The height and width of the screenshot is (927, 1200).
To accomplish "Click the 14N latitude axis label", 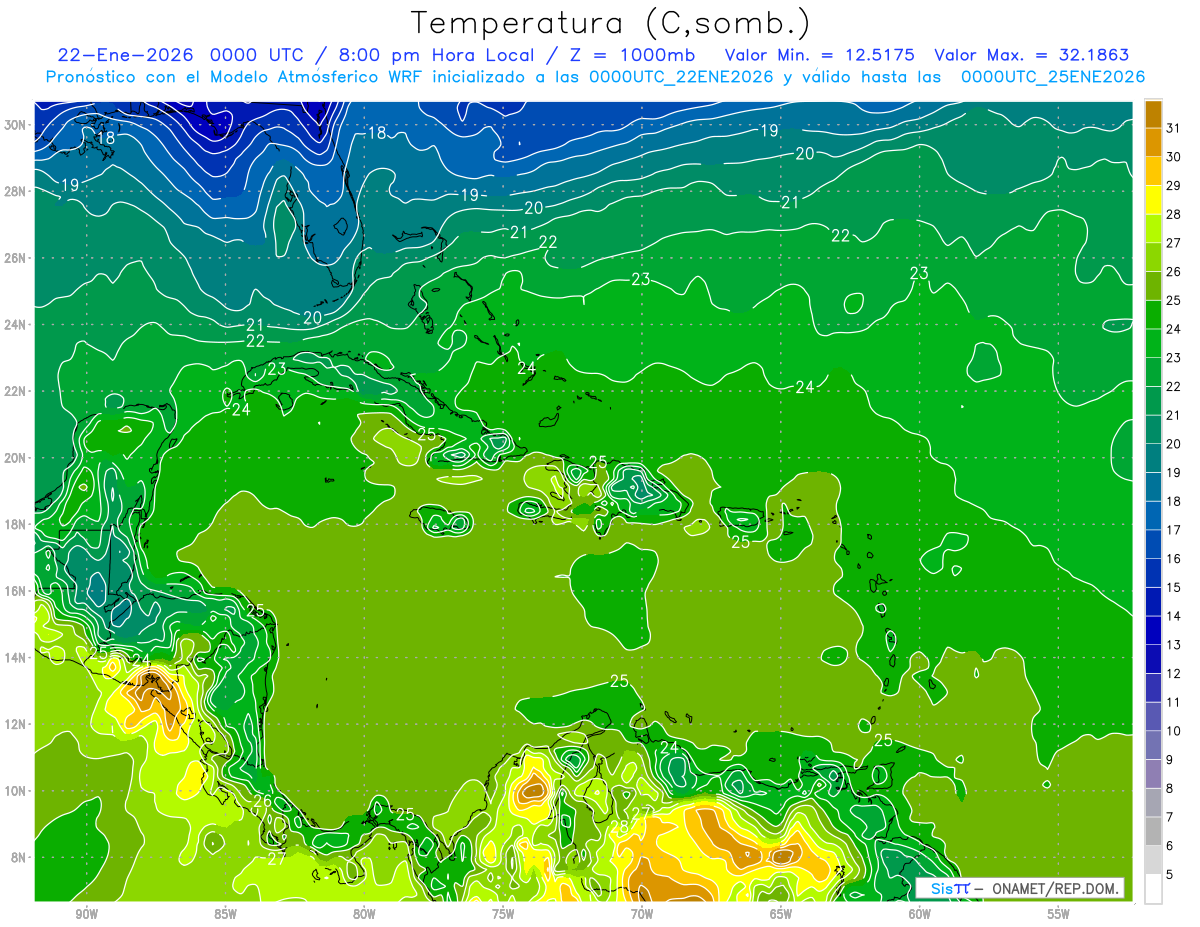I will point(16,658).
